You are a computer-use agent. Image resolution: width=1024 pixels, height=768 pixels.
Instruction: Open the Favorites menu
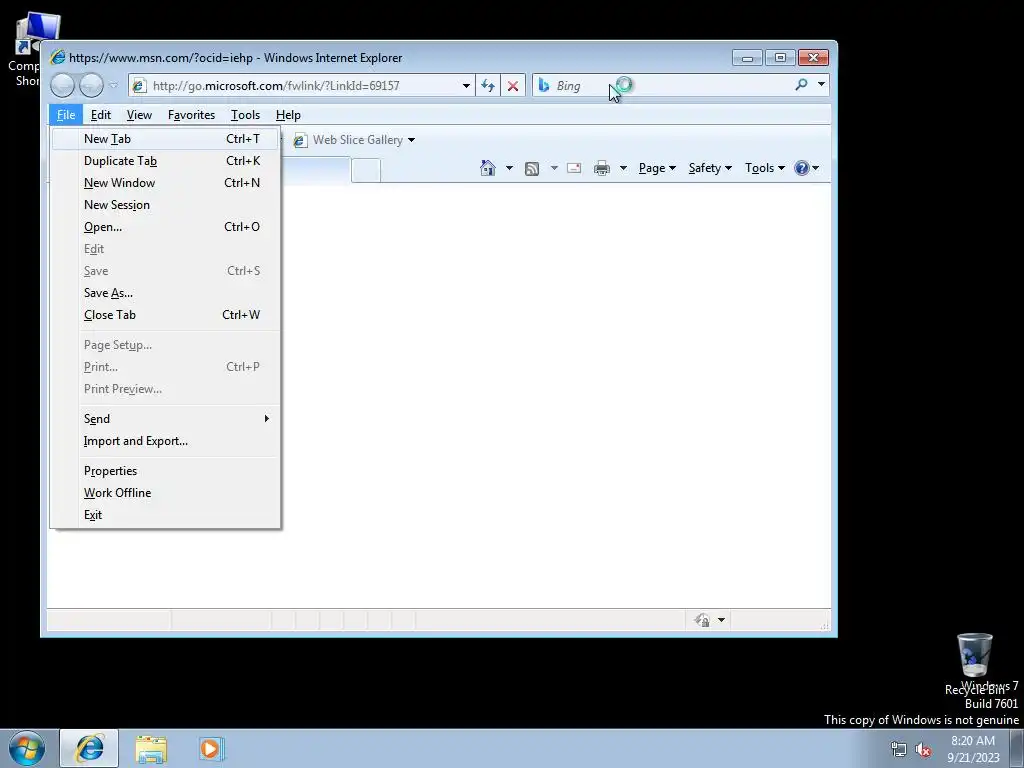pos(191,115)
